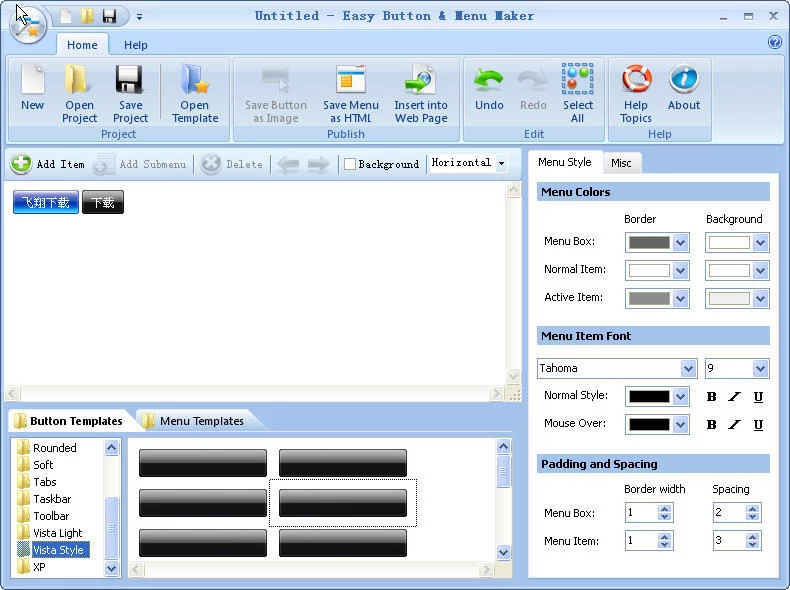
Task: Switch to the Menu Style tab
Action: click(565, 162)
